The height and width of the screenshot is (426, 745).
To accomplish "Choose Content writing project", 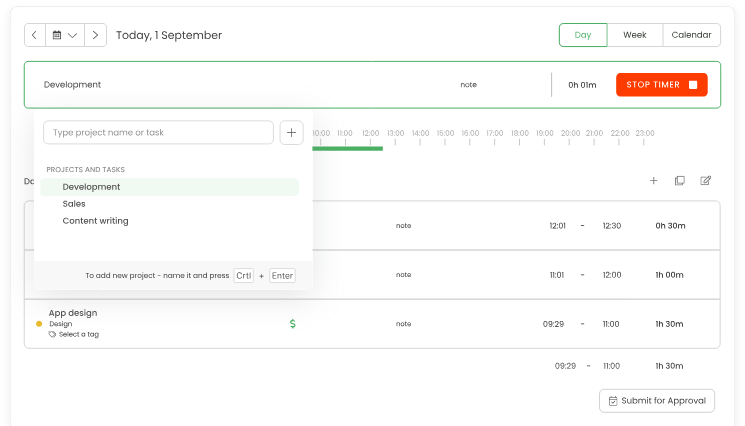I will (95, 221).
